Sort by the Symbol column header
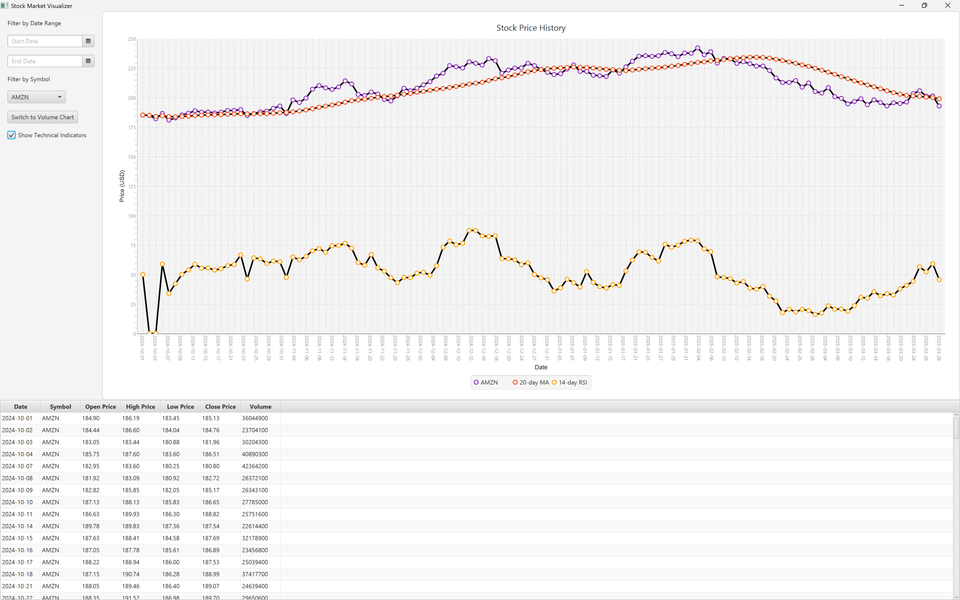Screen dimensions: 960x600 coord(61,407)
